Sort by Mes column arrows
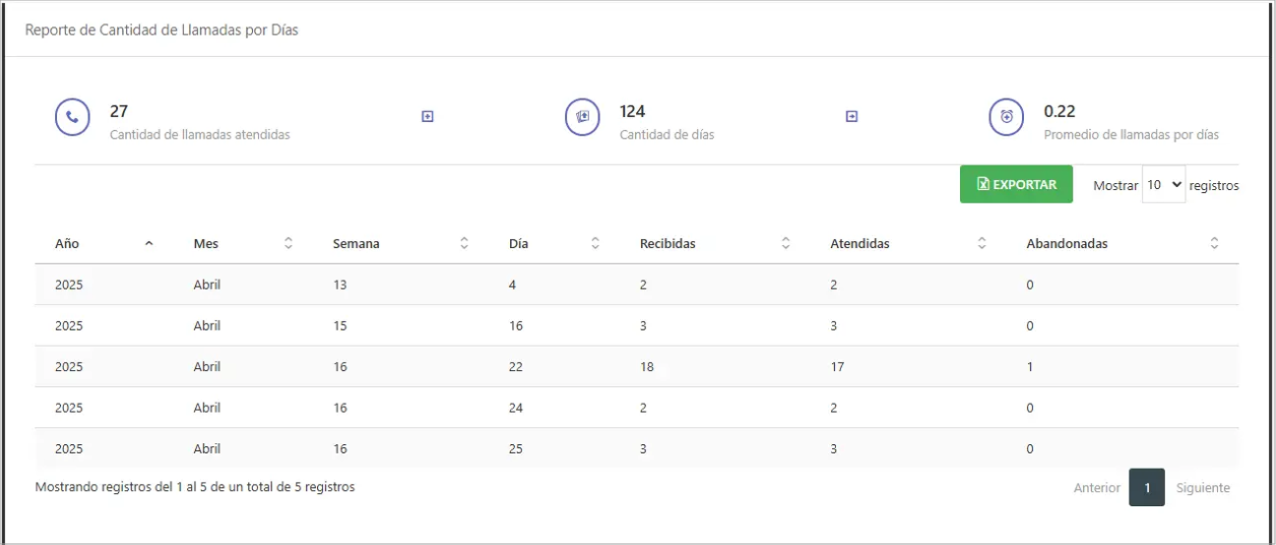The width and height of the screenshot is (1276, 545). [288, 244]
